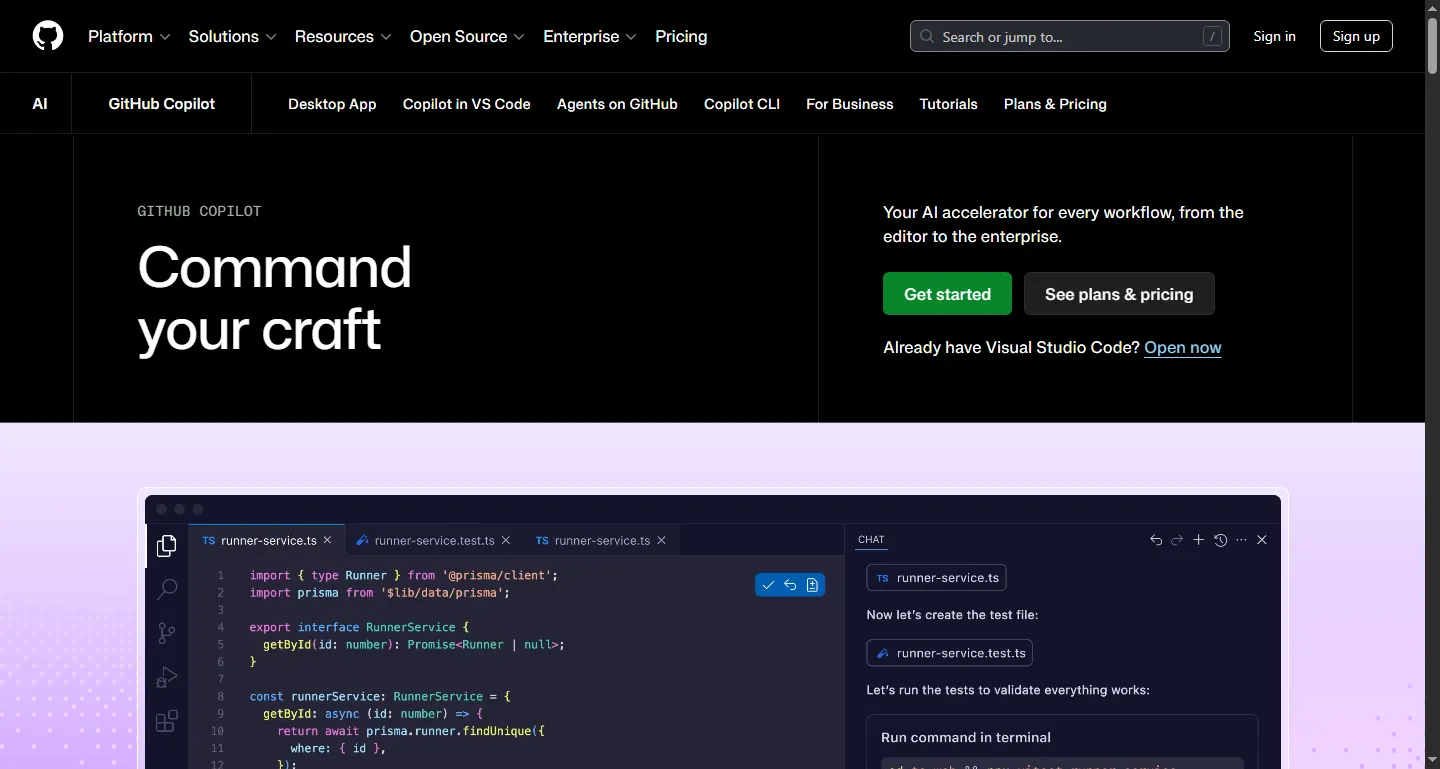This screenshot has width=1440, height=769.
Task: Click the import prisma code line
Action: (x=380, y=593)
